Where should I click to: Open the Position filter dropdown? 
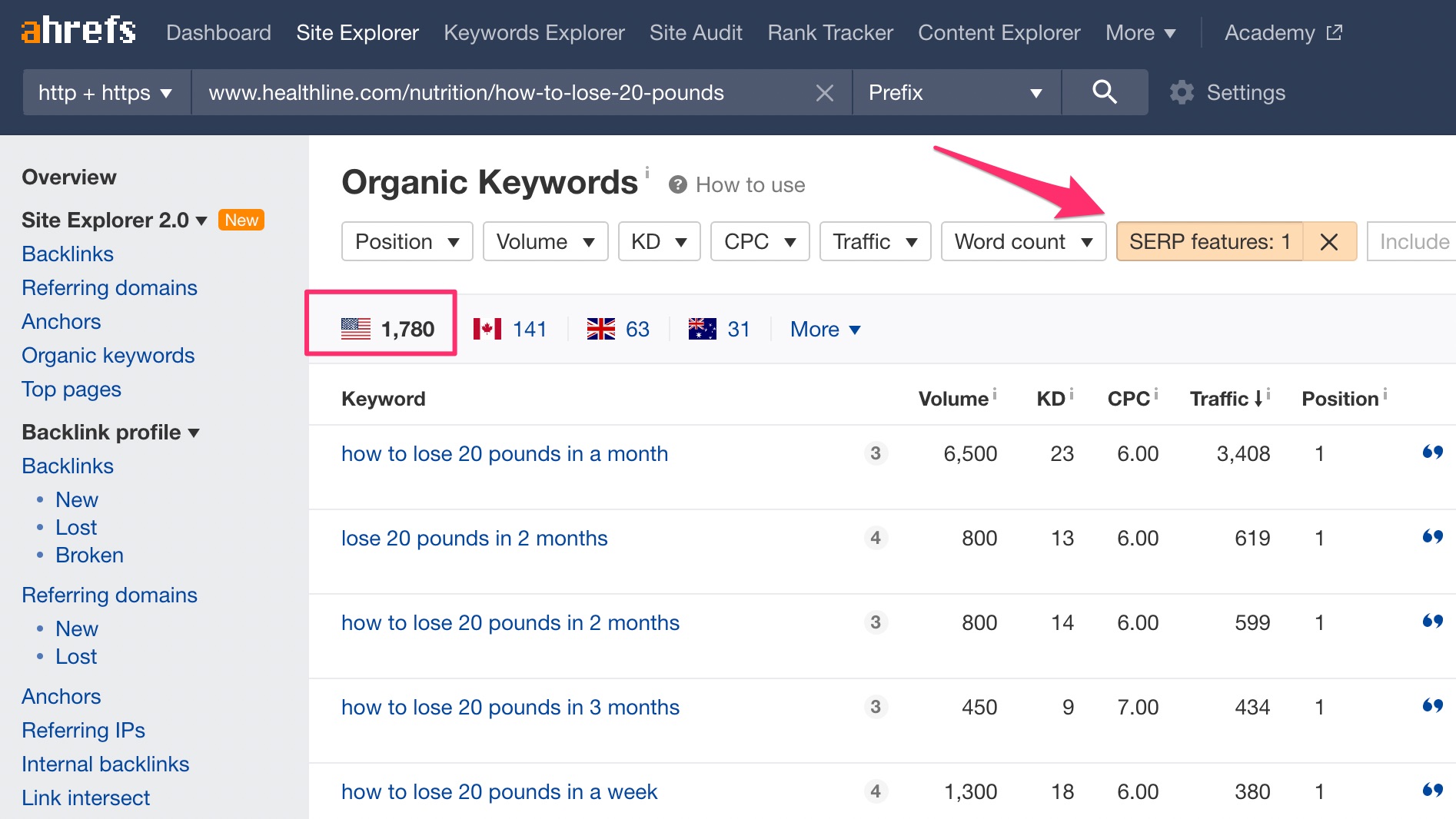[x=407, y=242]
